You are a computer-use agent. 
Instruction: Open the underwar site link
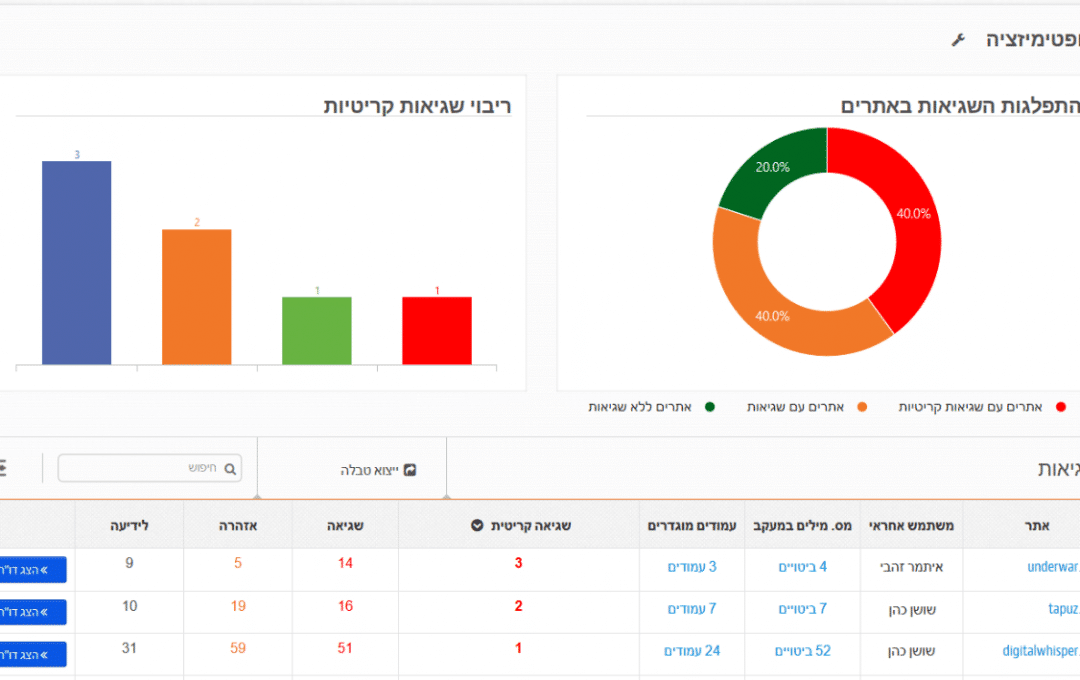coord(1053,567)
